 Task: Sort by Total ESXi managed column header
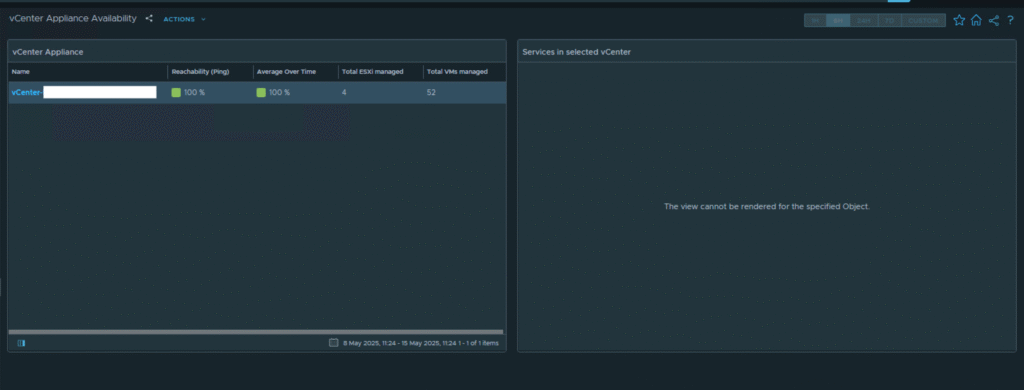click(372, 72)
